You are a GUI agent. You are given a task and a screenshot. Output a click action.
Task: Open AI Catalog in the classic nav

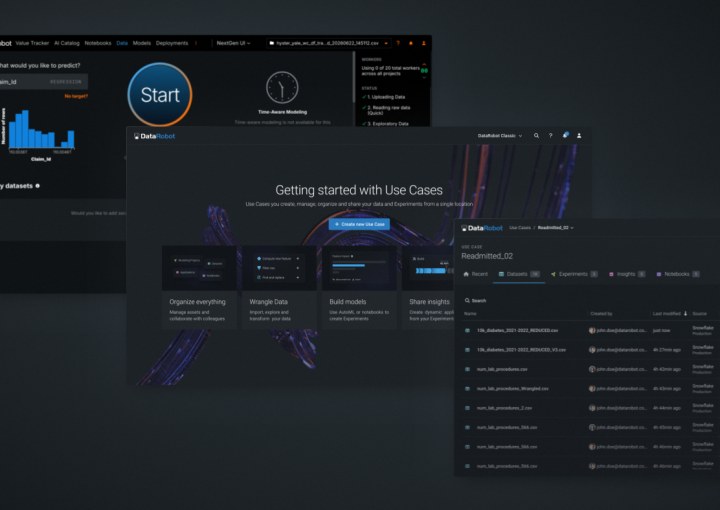tap(67, 43)
